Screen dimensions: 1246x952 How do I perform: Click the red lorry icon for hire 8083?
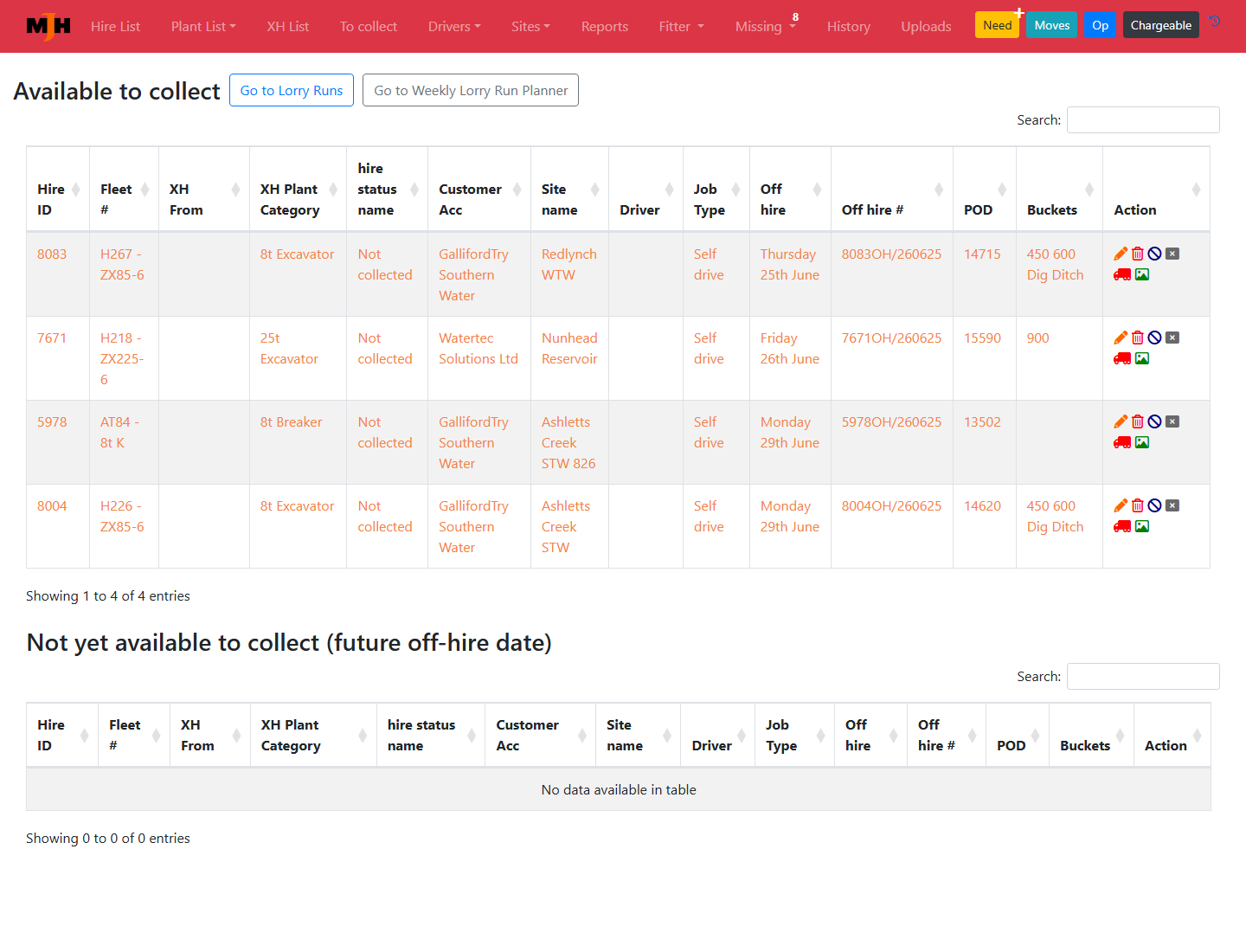[1122, 274]
